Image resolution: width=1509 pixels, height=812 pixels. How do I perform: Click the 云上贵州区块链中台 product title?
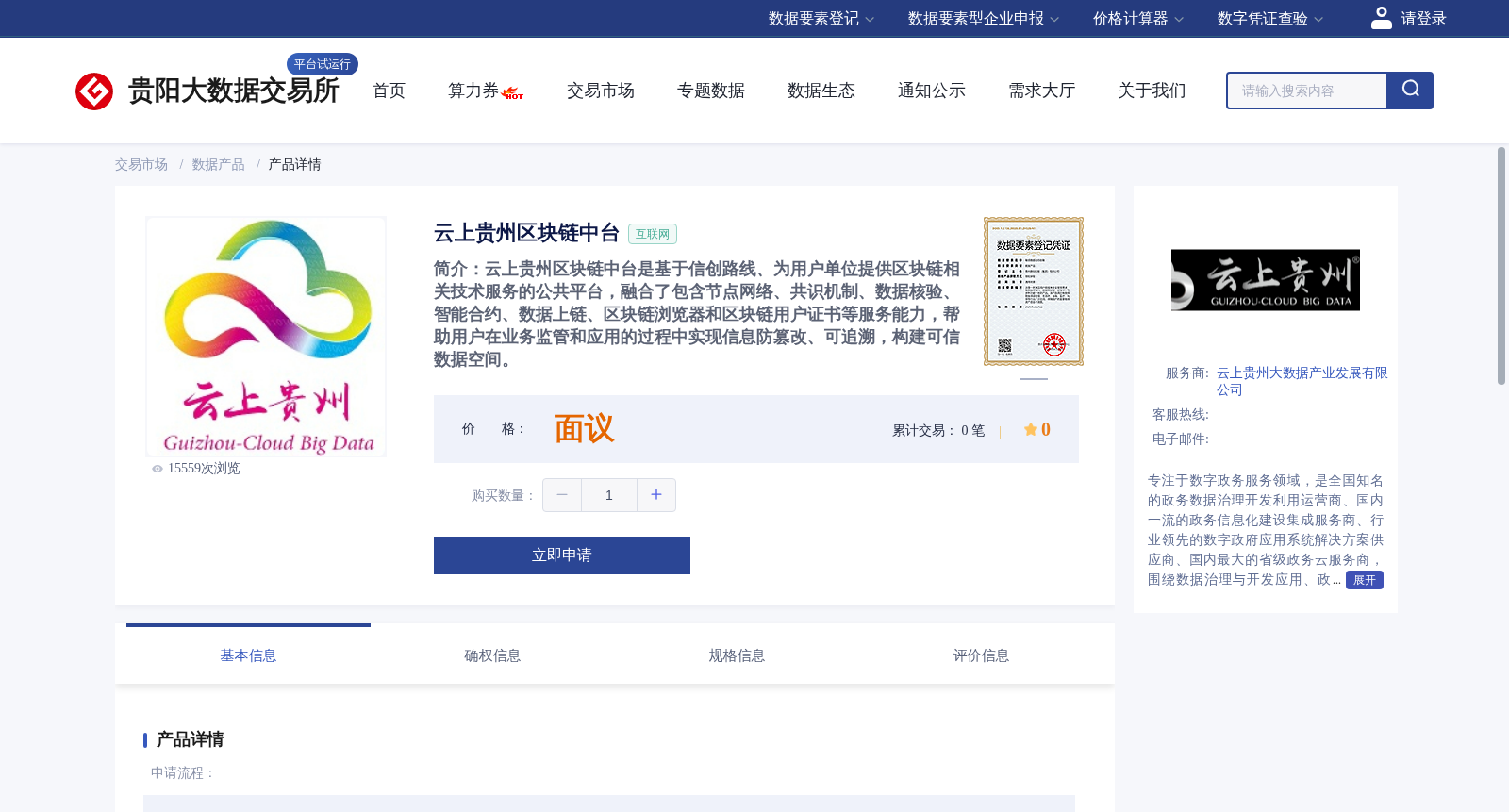pos(526,233)
